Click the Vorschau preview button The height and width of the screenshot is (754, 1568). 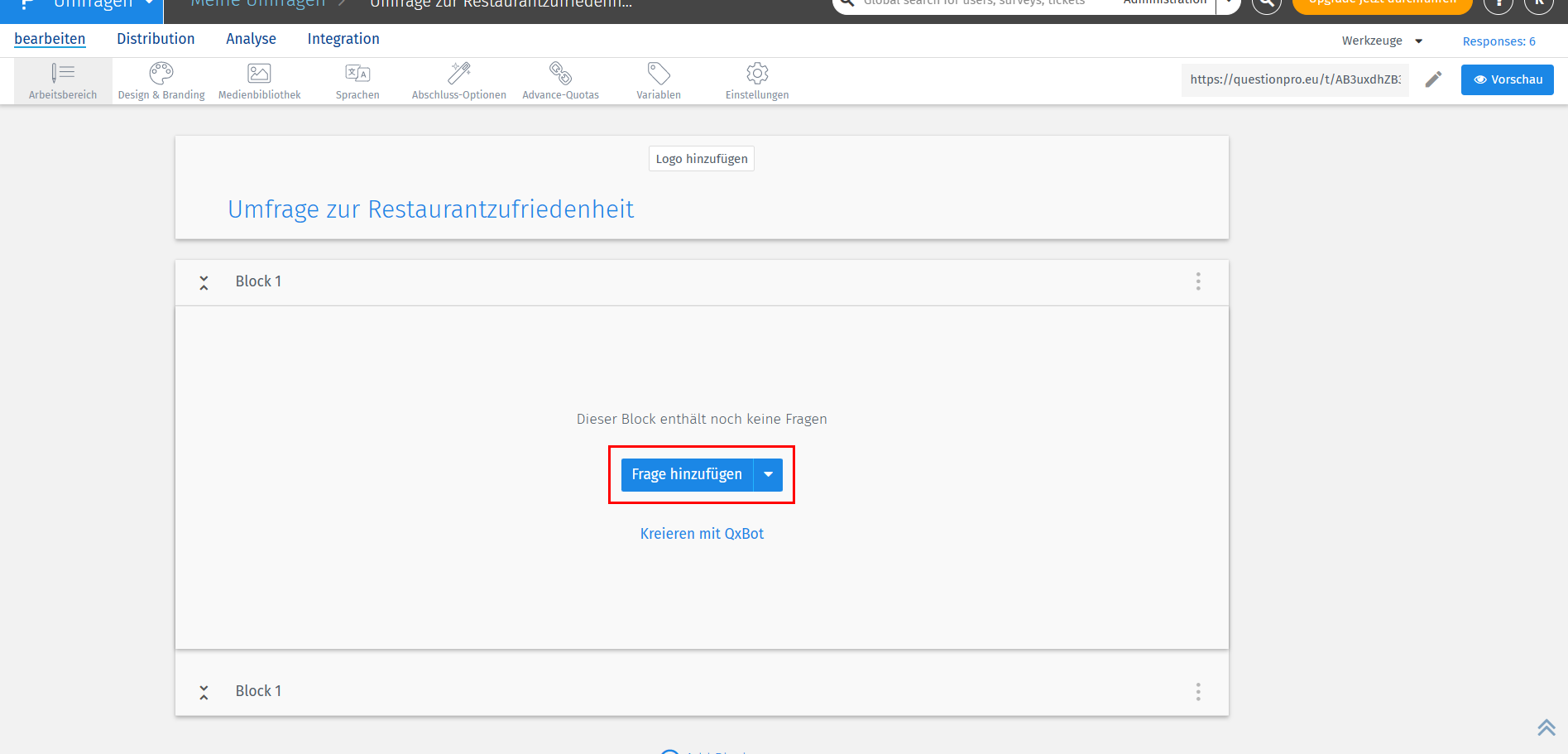(1507, 79)
